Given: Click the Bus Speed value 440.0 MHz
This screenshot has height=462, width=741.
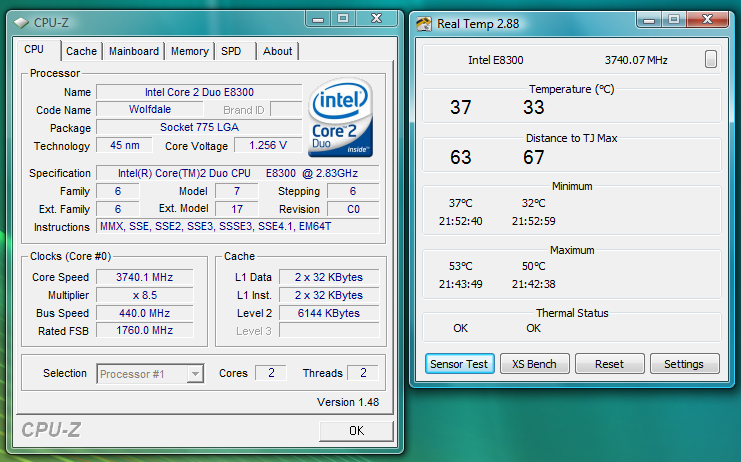Looking at the screenshot, I should click(145, 313).
